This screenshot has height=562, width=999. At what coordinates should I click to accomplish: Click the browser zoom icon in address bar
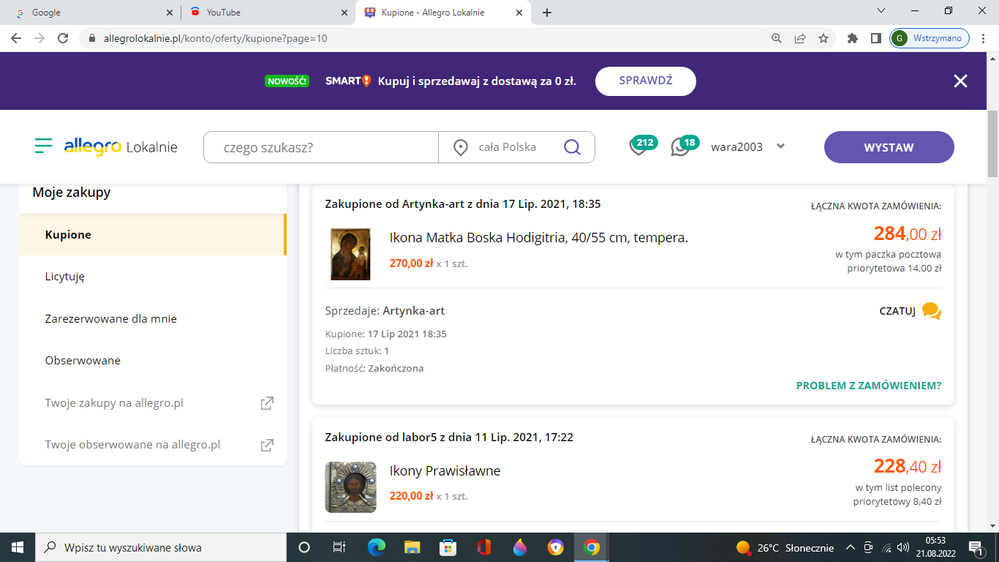coord(776,38)
